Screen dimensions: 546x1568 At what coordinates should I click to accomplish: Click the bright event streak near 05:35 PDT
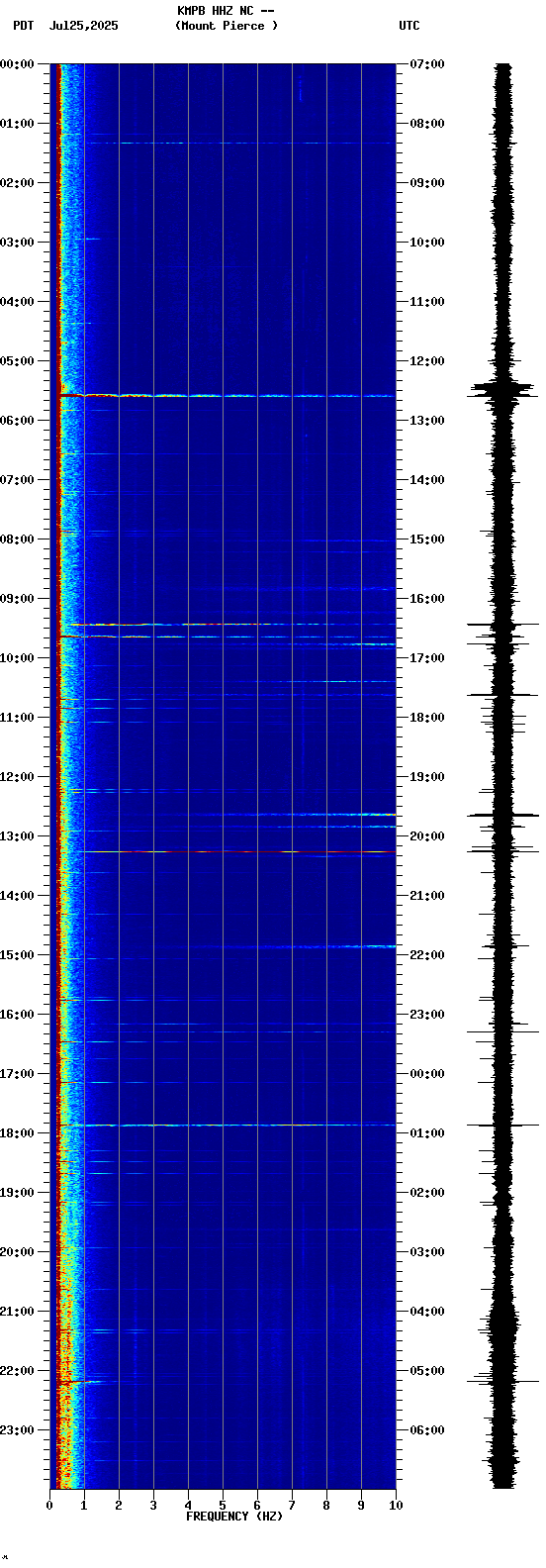[x=227, y=396]
